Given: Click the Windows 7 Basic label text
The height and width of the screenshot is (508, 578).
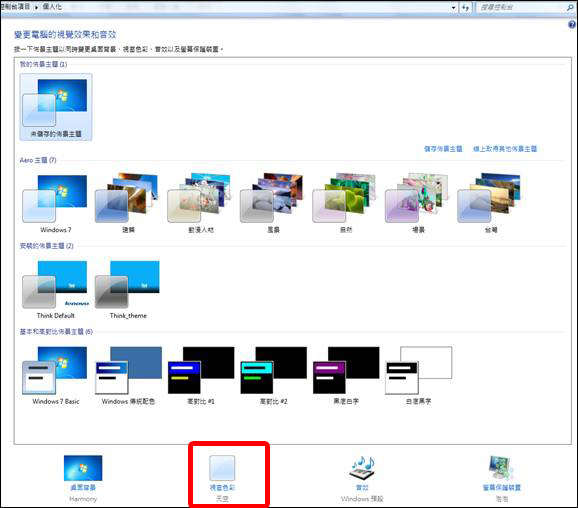Looking at the screenshot, I should (56, 401).
